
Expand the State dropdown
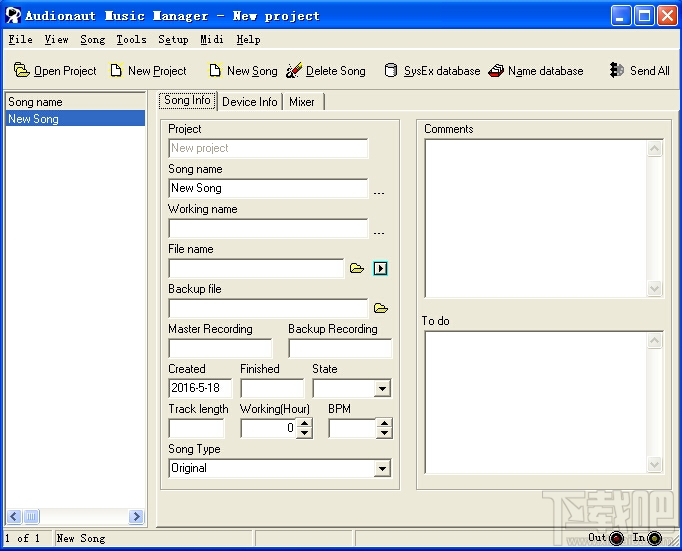[x=382, y=388]
